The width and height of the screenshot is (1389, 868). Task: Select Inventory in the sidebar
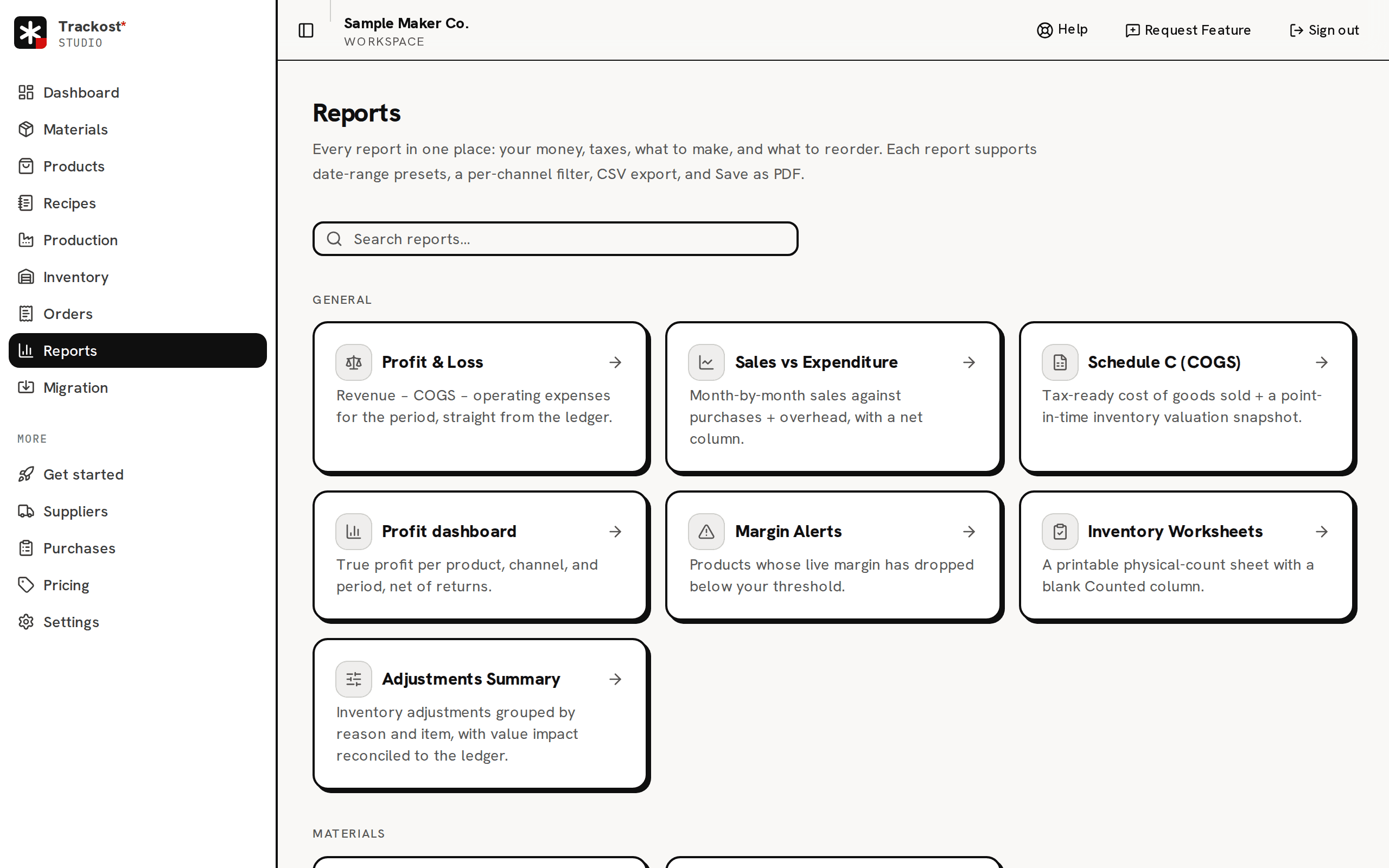(138, 277)
